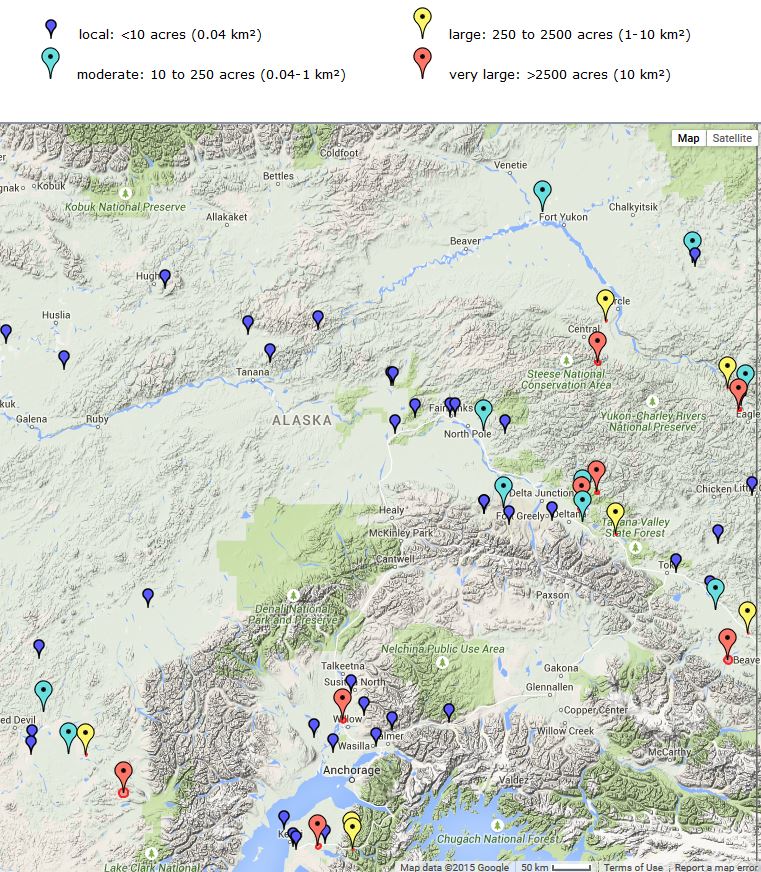
Task: Click the Anchorage city label
Action: click(x=351, y=771)
